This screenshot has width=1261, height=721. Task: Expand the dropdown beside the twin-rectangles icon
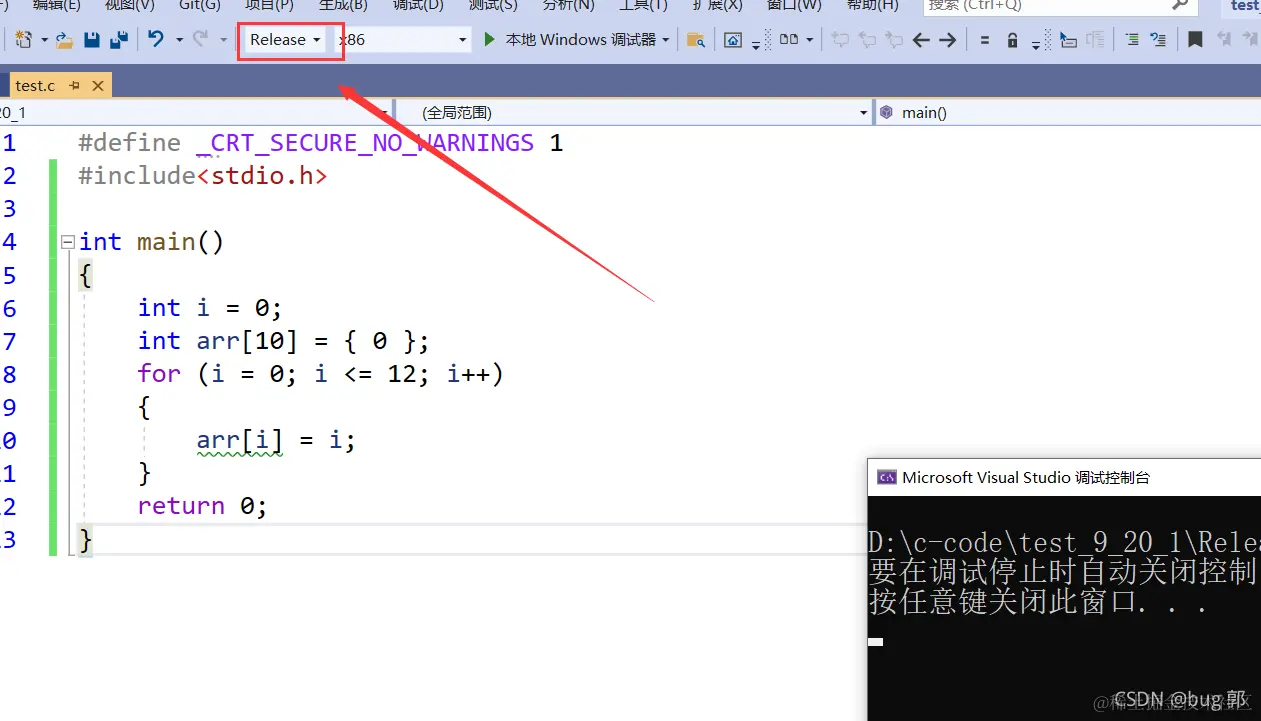(809, 40)
